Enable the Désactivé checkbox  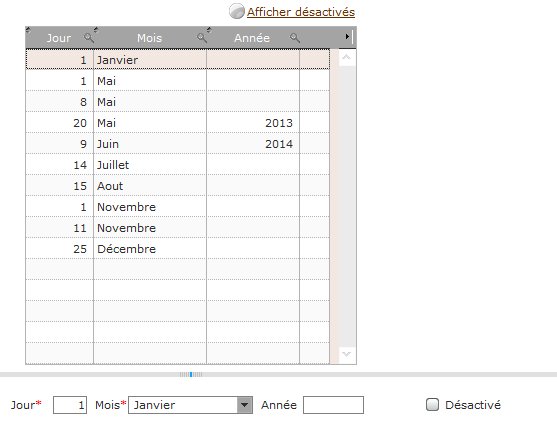pyautogui.click(x=432, y=404)
